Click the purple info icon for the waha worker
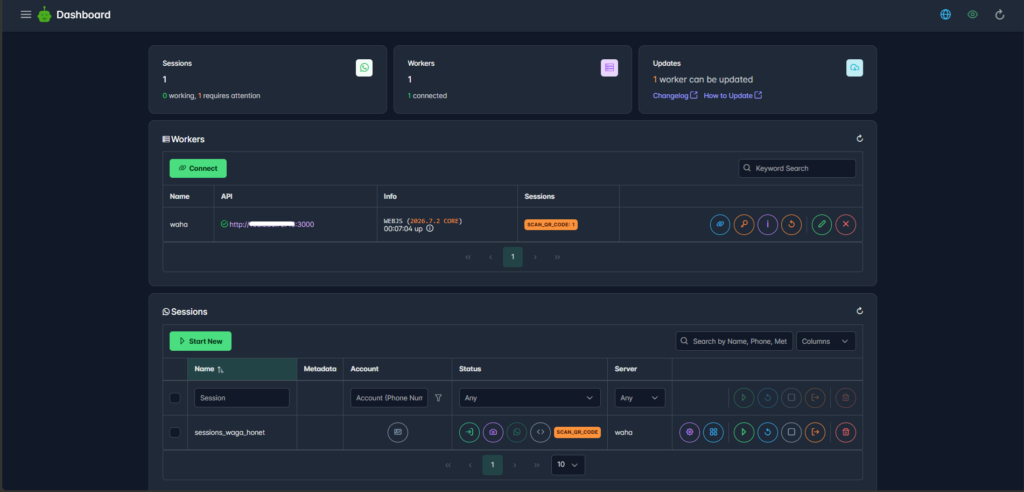The image size is (1024, 492). click(767, 224)
